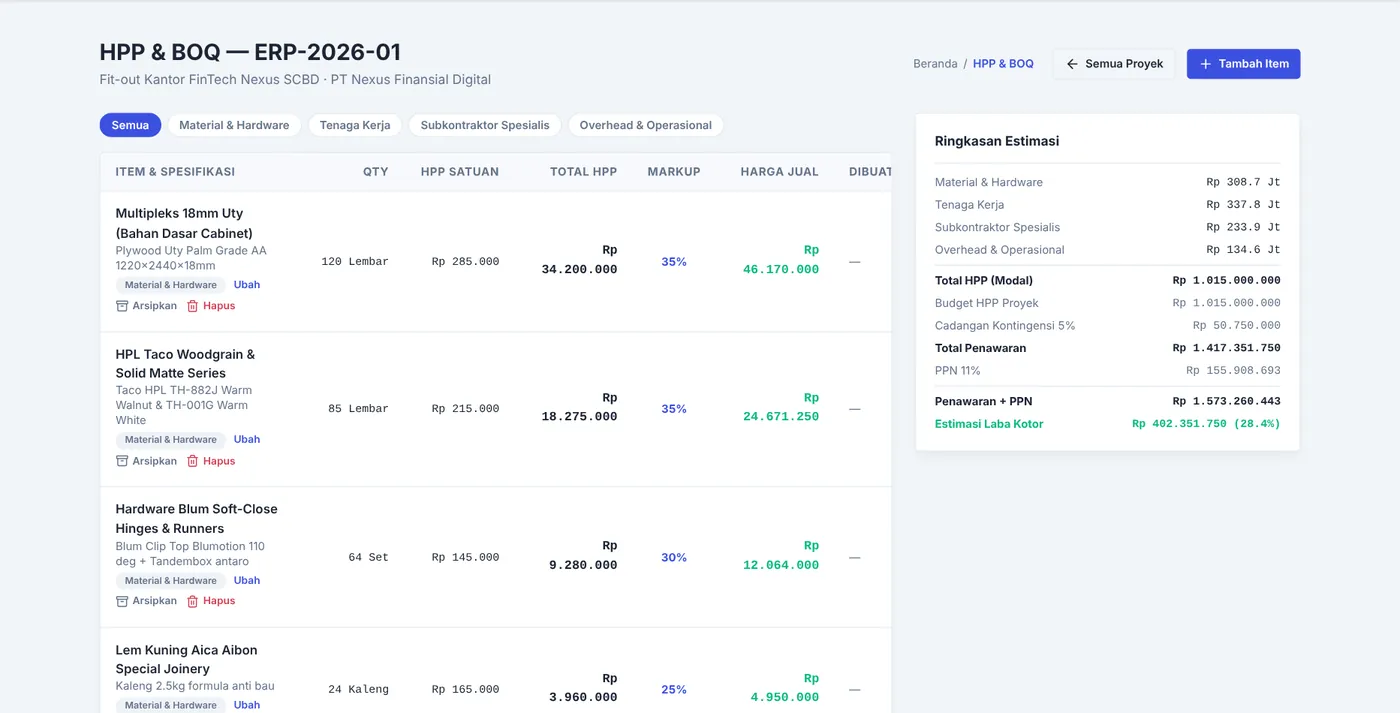The image size is (1400, 713).
Task: Edit Hardware Blum hinges via Ubah link
Action: tap(247, 581)
